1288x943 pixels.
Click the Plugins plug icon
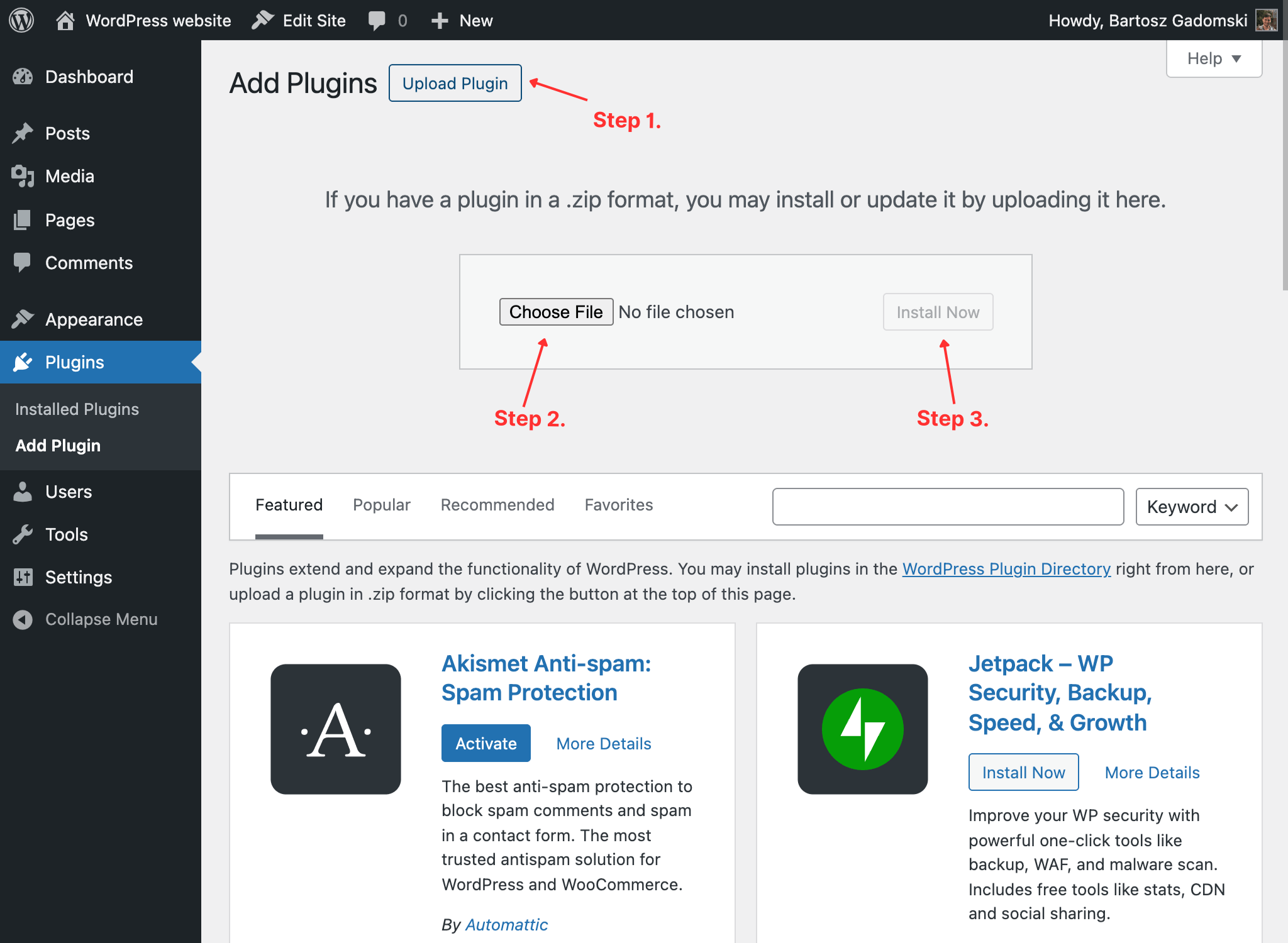point(23,362)
